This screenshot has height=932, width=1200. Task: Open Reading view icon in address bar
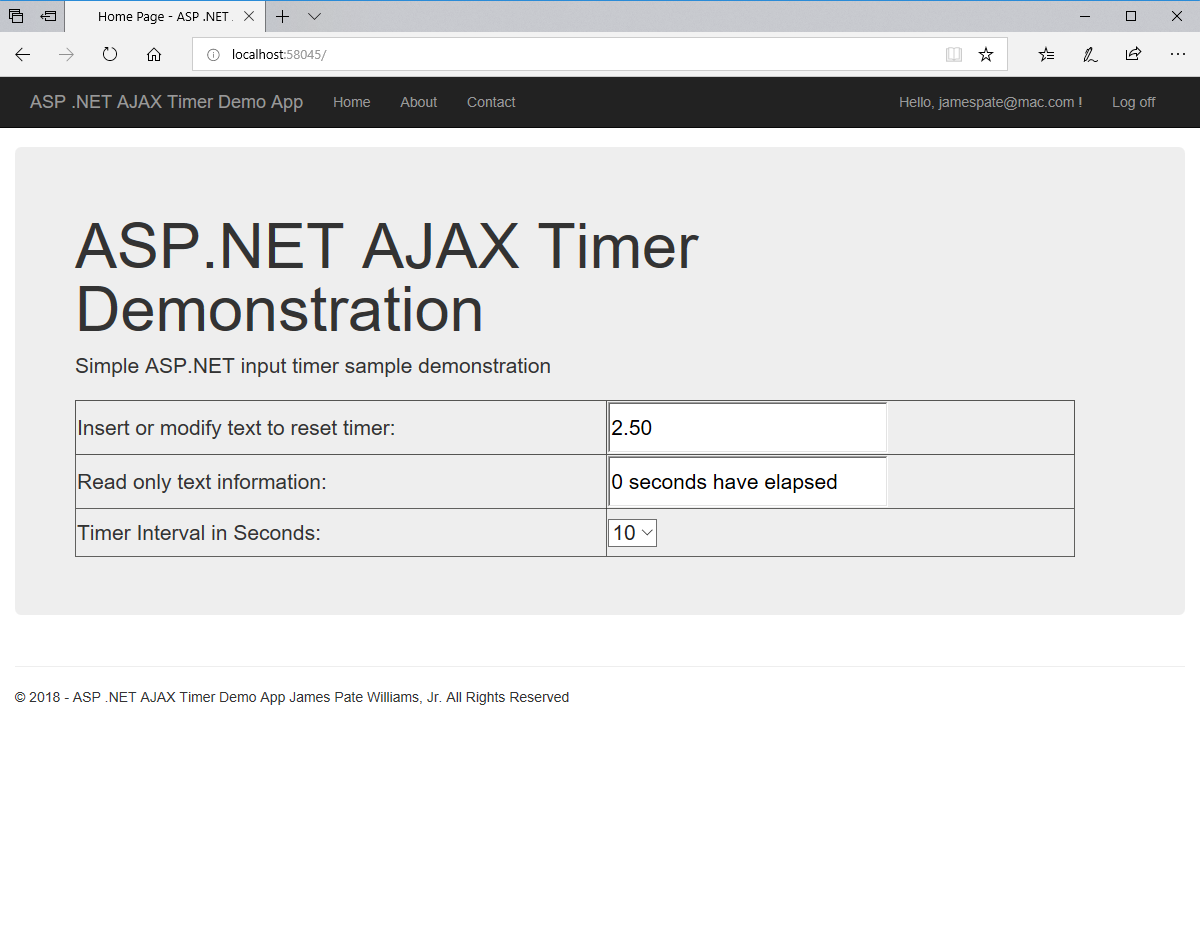954,55
